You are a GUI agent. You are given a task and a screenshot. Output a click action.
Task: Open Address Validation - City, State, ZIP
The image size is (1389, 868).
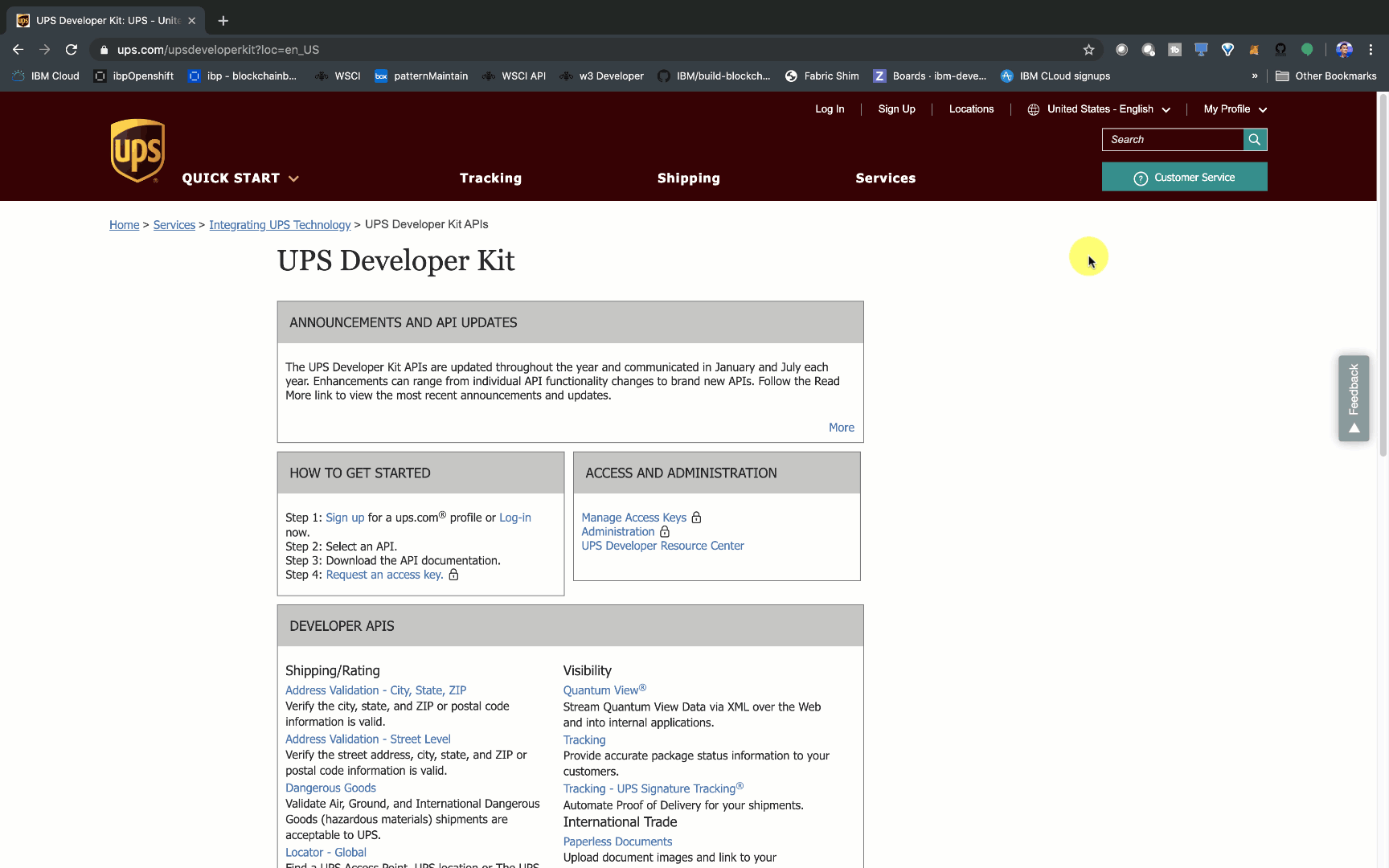(376, 690)
